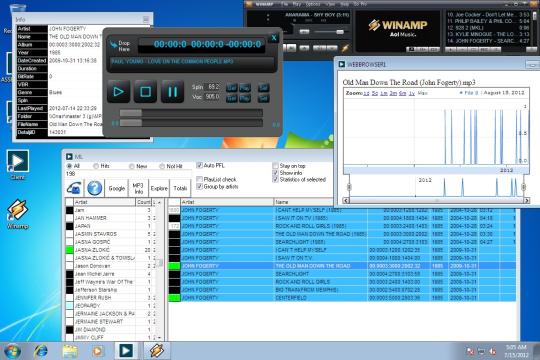Image resolution: width=540 pixels, height=360 pixels.
Task: Click the Google button in ML
Action: pos(117,188)
